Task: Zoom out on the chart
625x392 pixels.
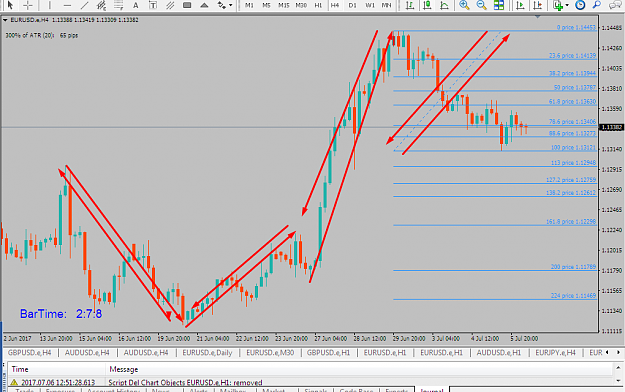Action: 482,5
